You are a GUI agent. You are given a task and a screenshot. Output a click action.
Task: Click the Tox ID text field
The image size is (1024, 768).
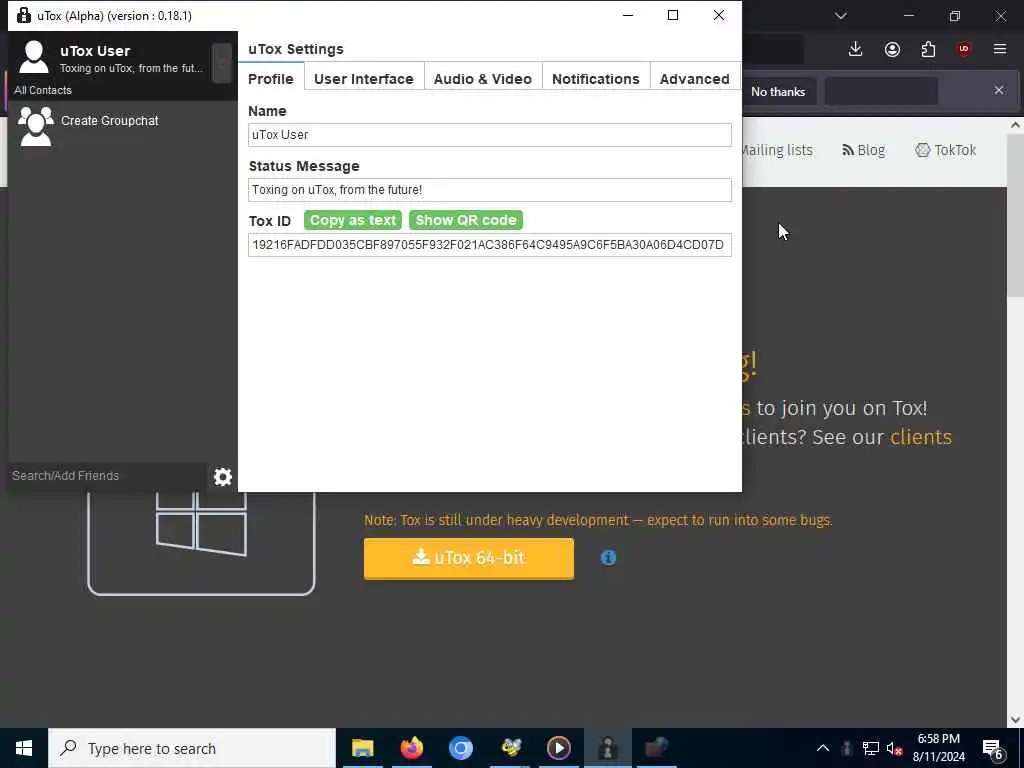[x=490, y=245]
